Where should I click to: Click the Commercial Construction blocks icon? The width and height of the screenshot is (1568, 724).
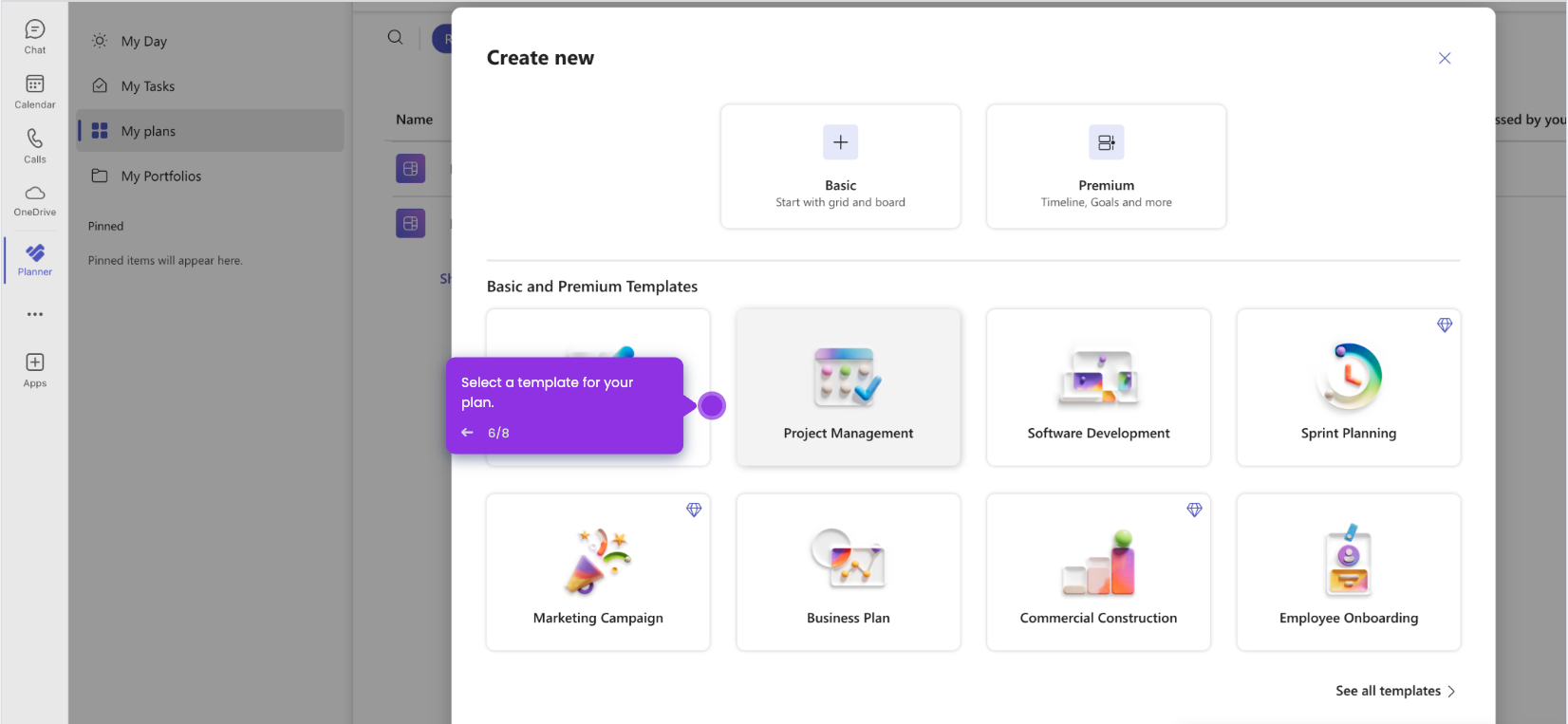pyautogui.click(x=1098, y=563)
